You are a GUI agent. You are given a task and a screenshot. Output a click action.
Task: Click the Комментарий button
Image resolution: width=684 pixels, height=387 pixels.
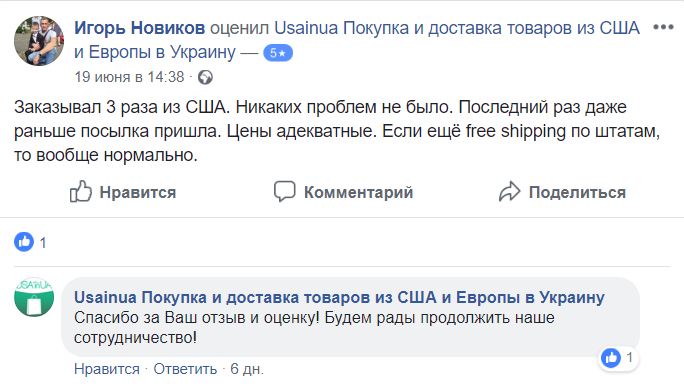[x=343, y=192]
